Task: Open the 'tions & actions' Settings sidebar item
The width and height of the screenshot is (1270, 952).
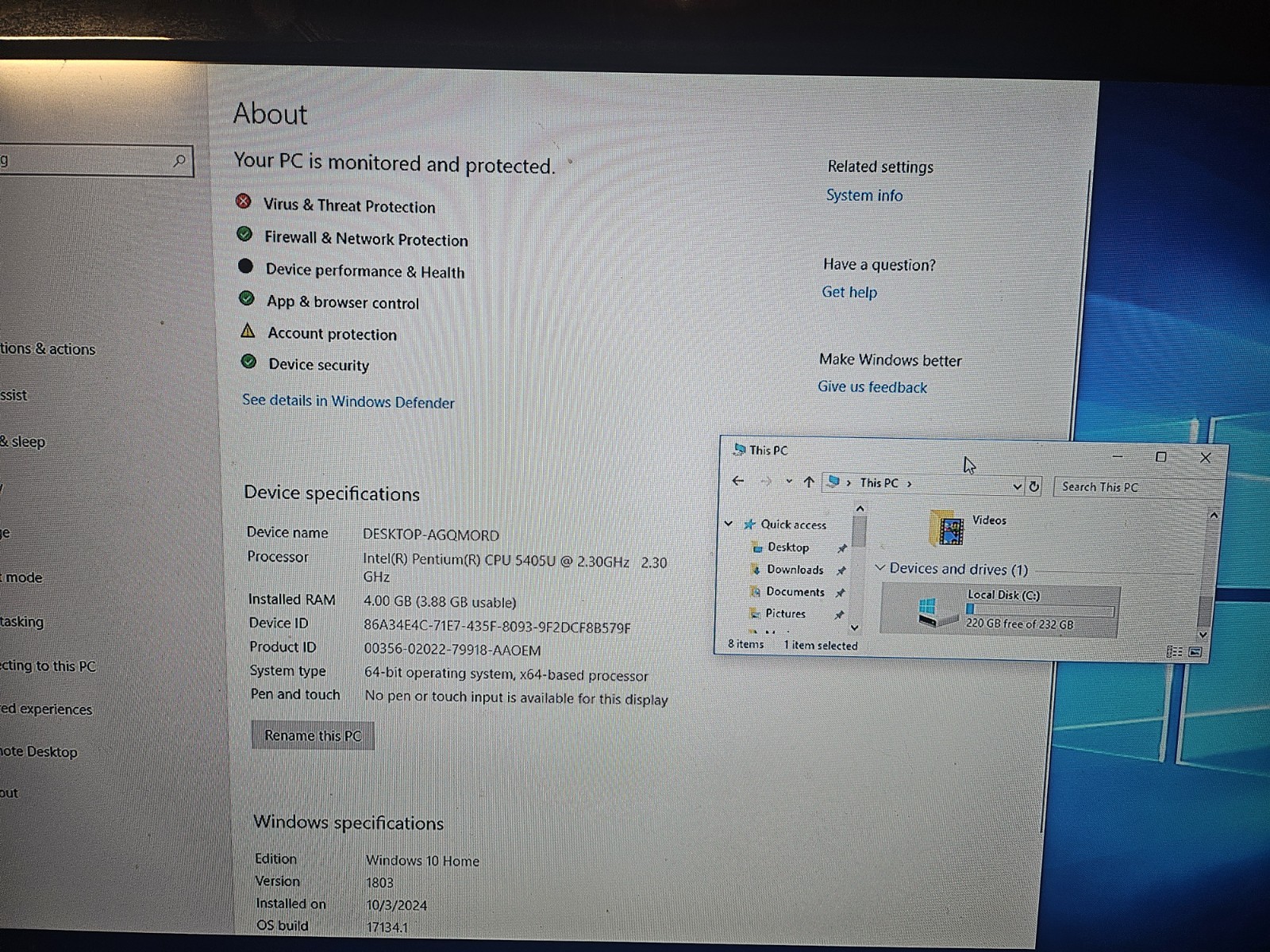Action: 48,348
